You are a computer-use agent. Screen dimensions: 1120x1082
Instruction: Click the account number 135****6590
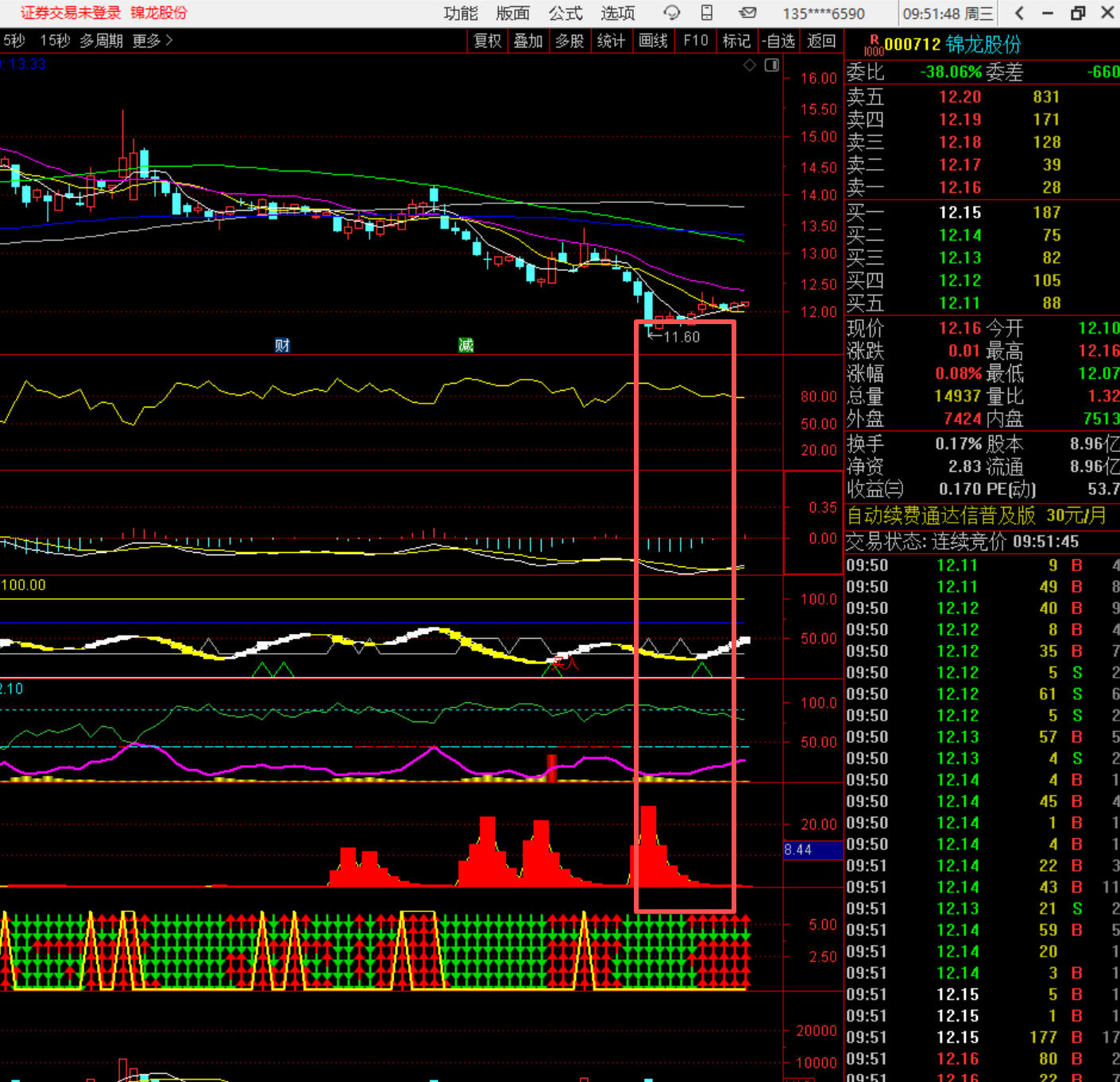tap(824, 14)
